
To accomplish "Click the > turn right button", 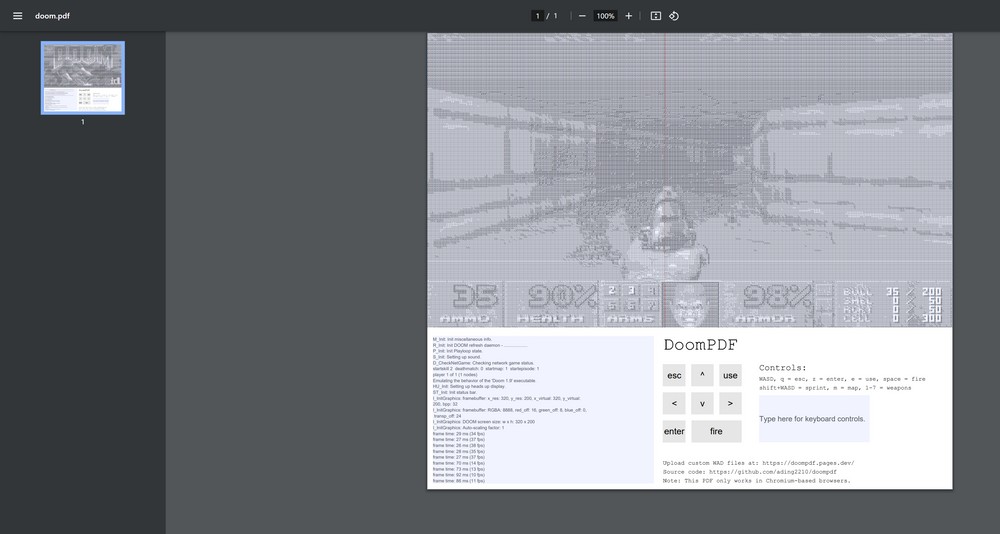I will (x=730, y=403).
